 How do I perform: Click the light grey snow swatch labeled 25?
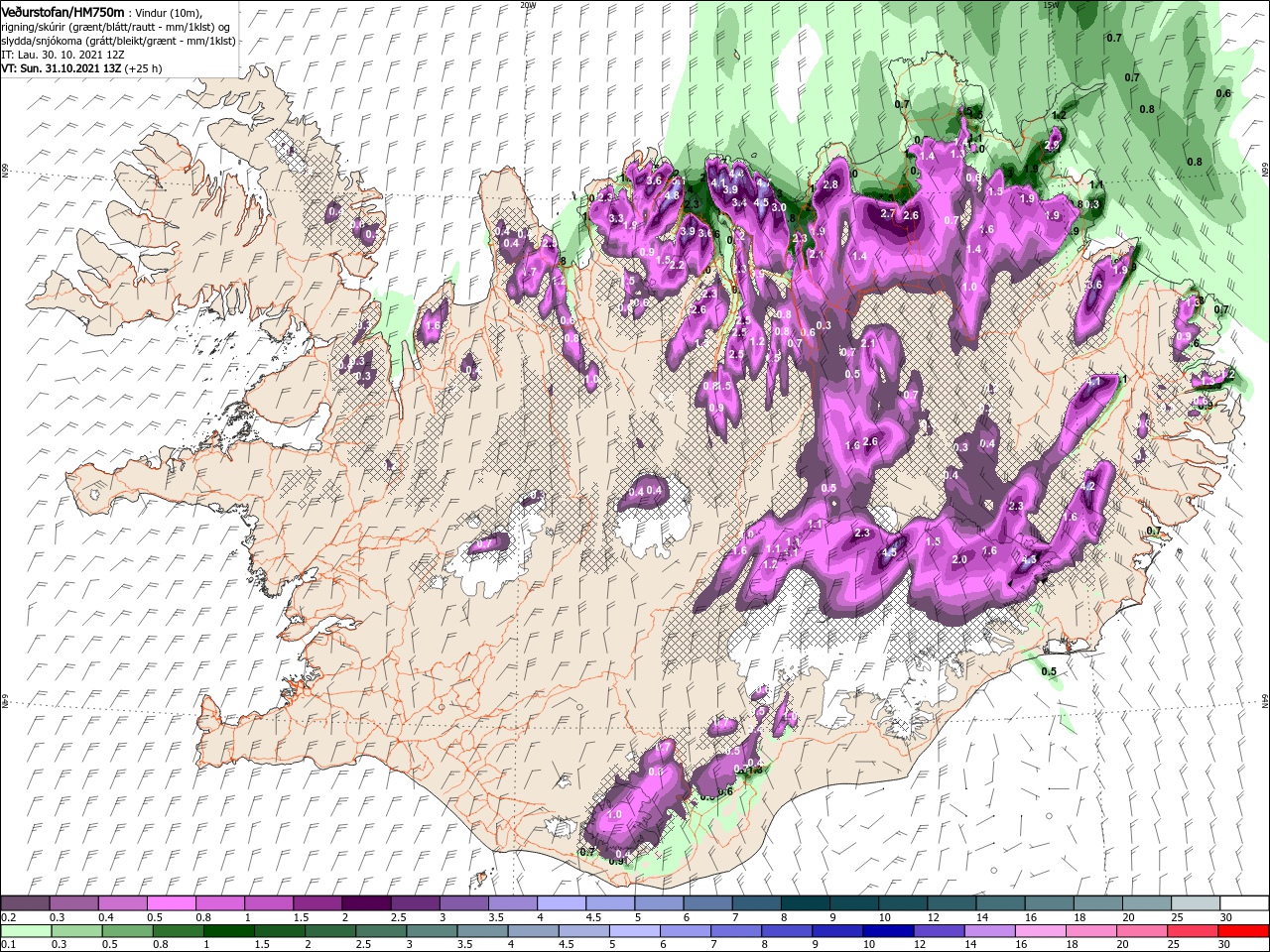pos(1196,903)
